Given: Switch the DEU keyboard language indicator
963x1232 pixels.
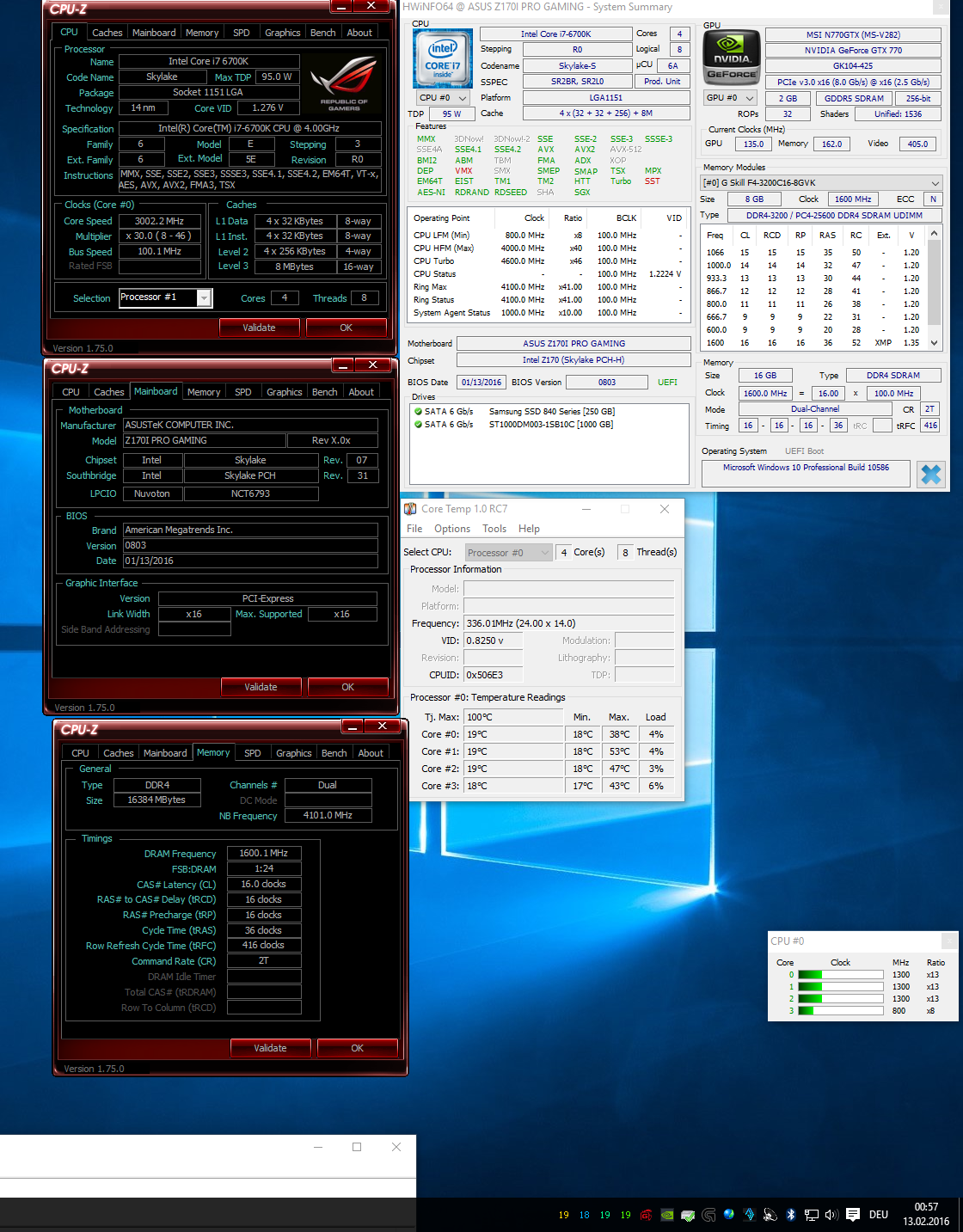Looking at the screenshot, I should pyautogui.click(x=879, y=1215).
